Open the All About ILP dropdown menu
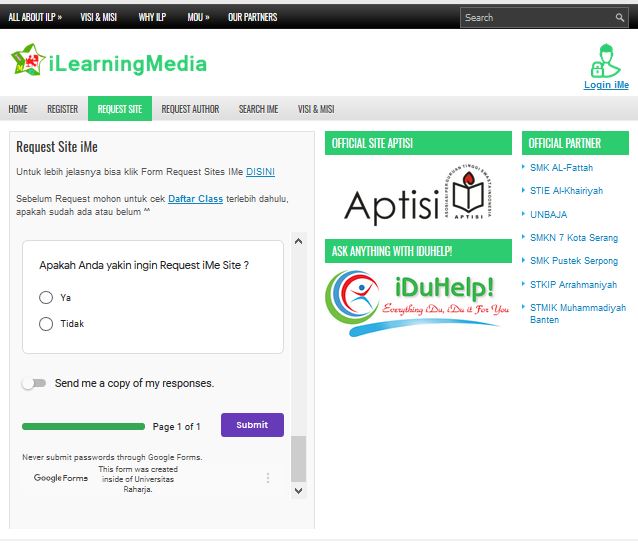Viewport: 638px width, 543px height. (x=35, y=17)
